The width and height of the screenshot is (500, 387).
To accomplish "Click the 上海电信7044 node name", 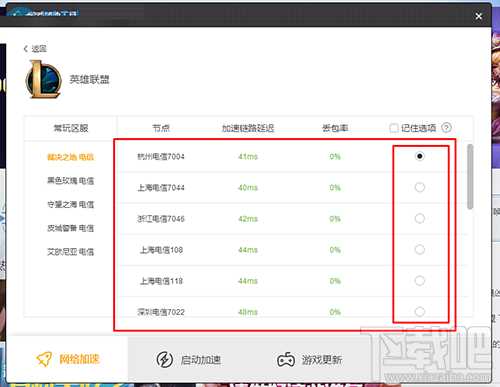I will click(161, 188).
